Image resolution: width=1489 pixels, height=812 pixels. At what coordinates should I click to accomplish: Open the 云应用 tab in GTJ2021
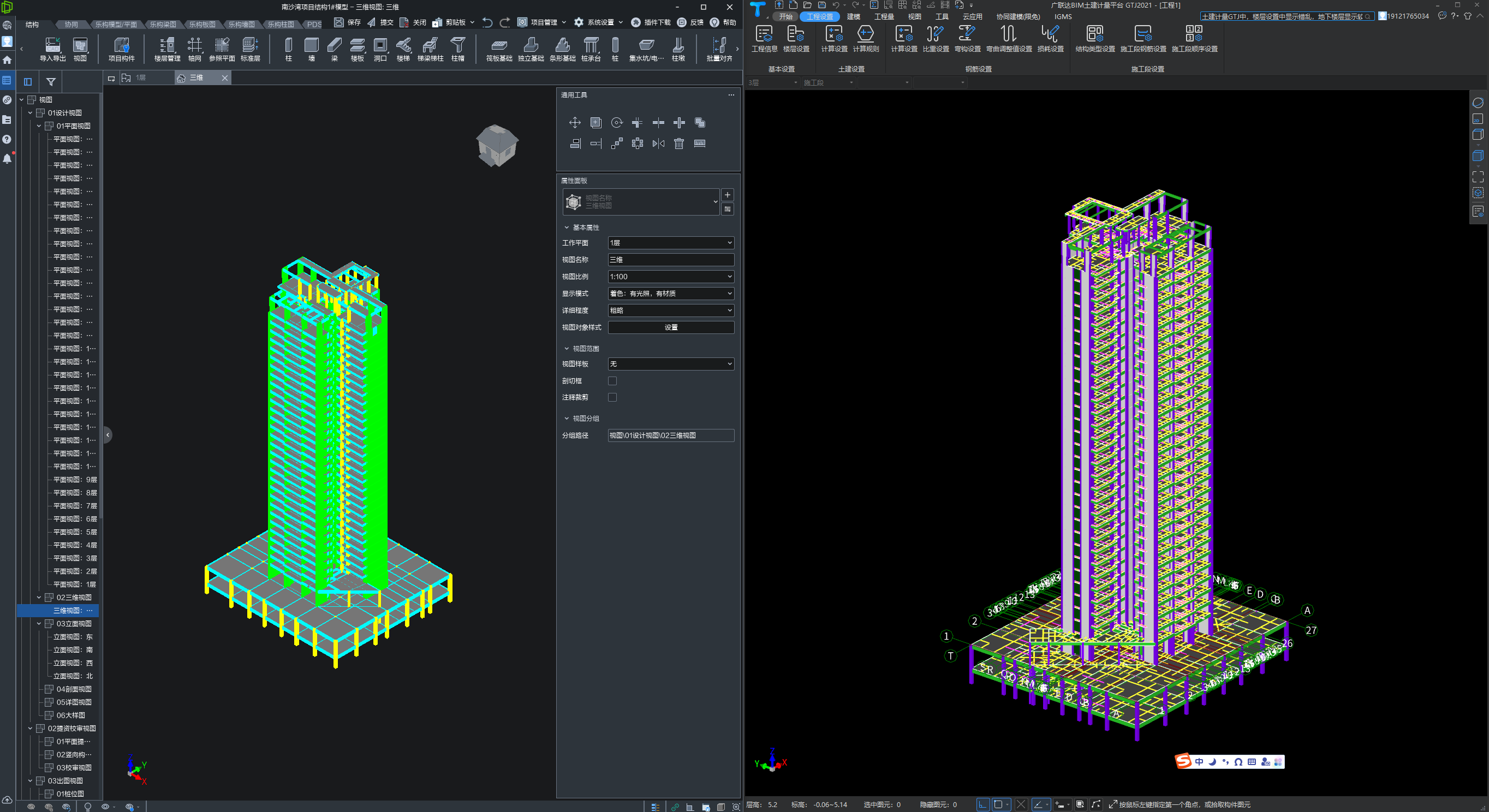(x=972, y=16)
